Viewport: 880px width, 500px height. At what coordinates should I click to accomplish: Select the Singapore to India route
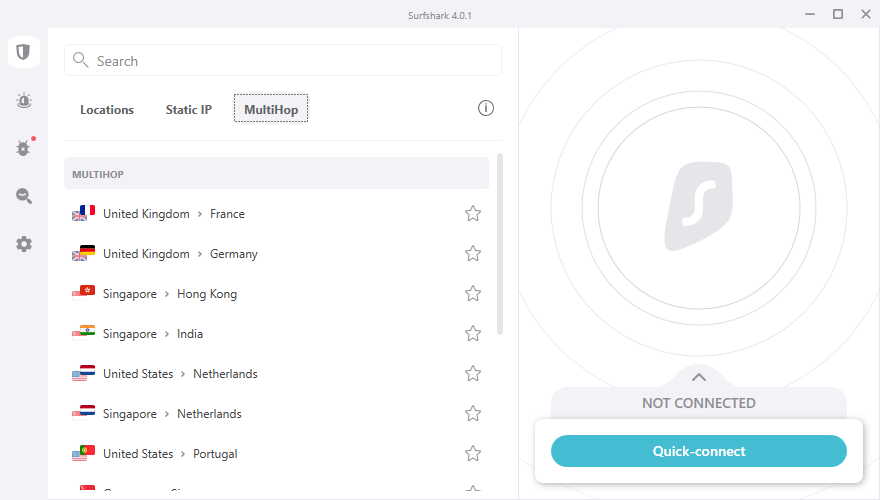pyautogui.click(x=153, y=334)
